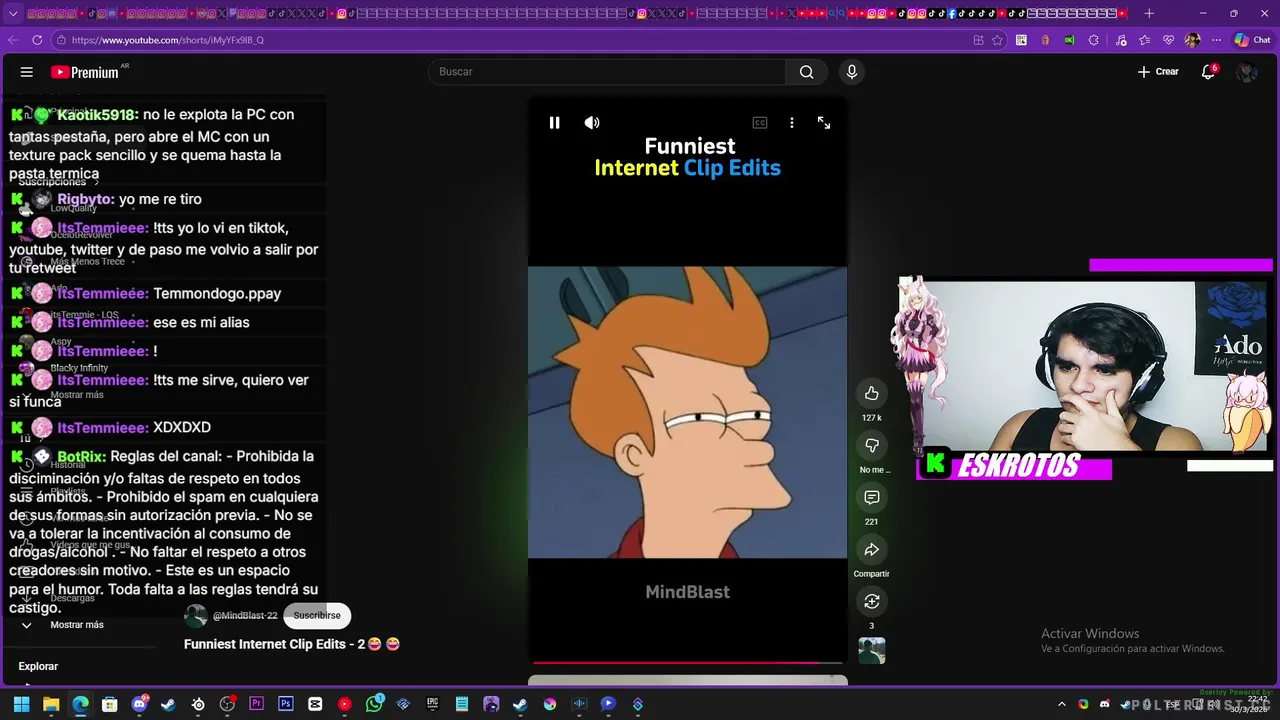The height and width of the screenshot is (720, 1280).
Task: Open the Edge profile picture
Action: click(1192, 40)
